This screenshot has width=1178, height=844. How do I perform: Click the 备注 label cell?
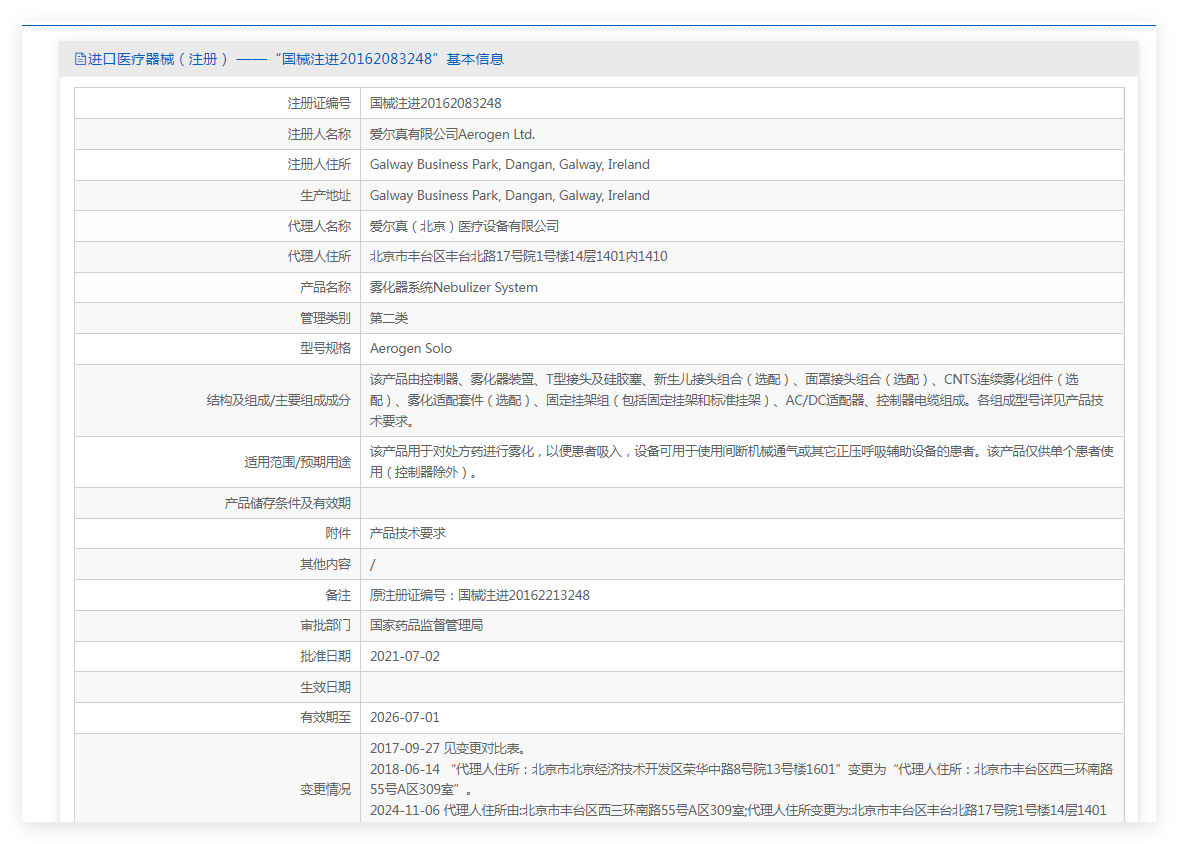click(217, 594)
